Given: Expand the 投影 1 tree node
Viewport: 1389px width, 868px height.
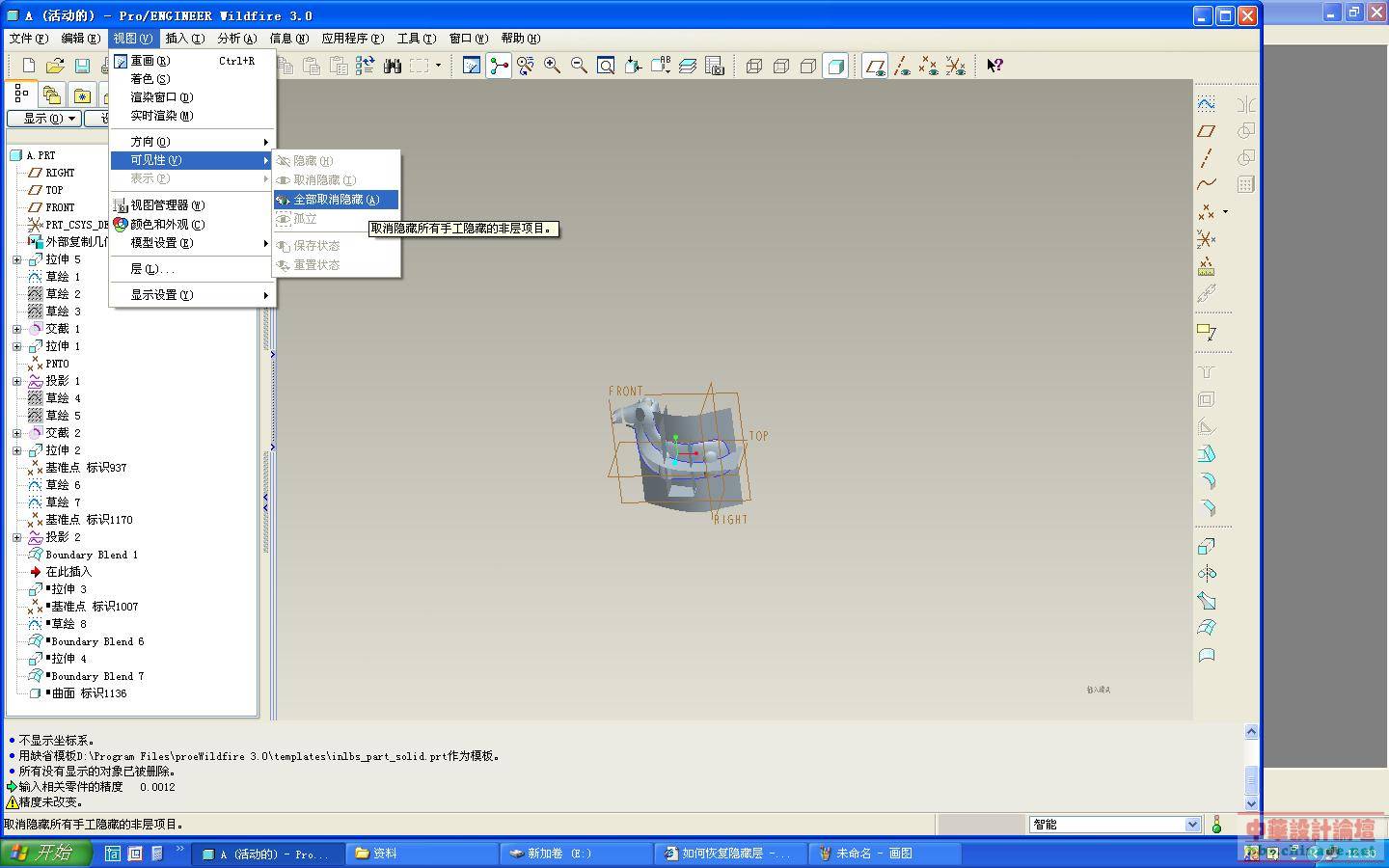Looking at the screenshot, I should 16,381.
